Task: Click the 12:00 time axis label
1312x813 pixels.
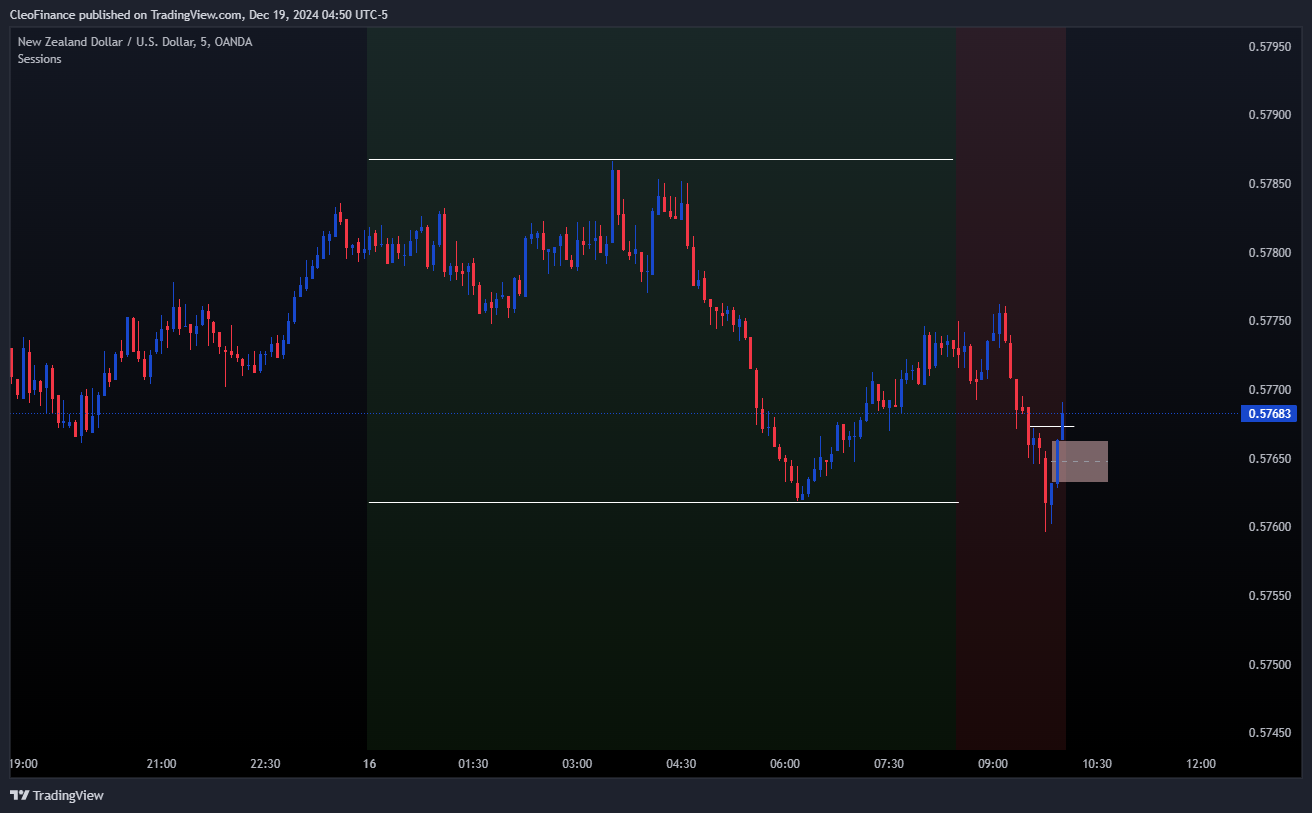Action: pyautogui.click(x=1201, y=764)
